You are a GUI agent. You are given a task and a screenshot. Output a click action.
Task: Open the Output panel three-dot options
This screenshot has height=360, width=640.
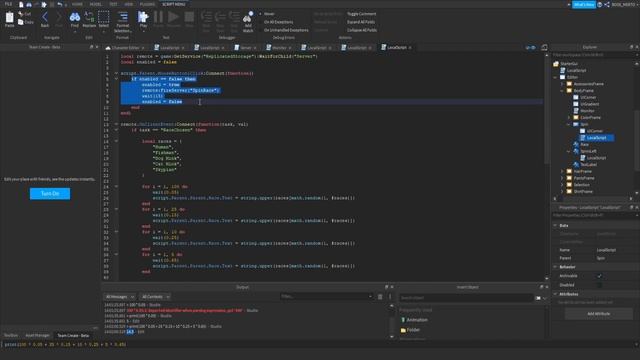[x=390, y=297]
